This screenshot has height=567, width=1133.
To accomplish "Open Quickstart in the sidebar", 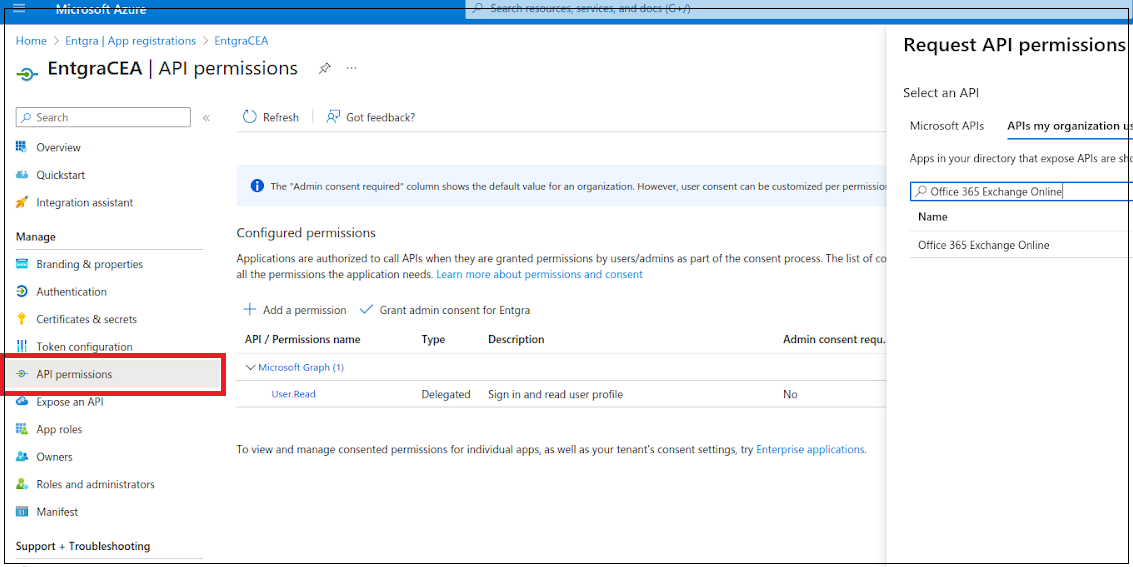I will click(61, 175).
